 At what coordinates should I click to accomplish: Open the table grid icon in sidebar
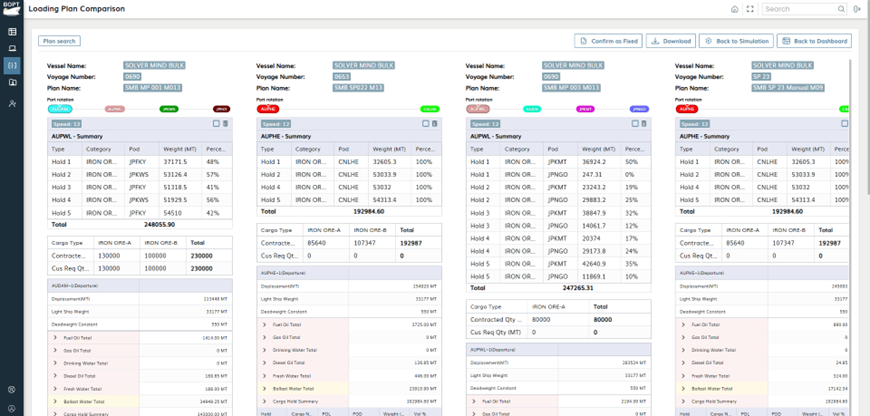(x=12, y=32)
